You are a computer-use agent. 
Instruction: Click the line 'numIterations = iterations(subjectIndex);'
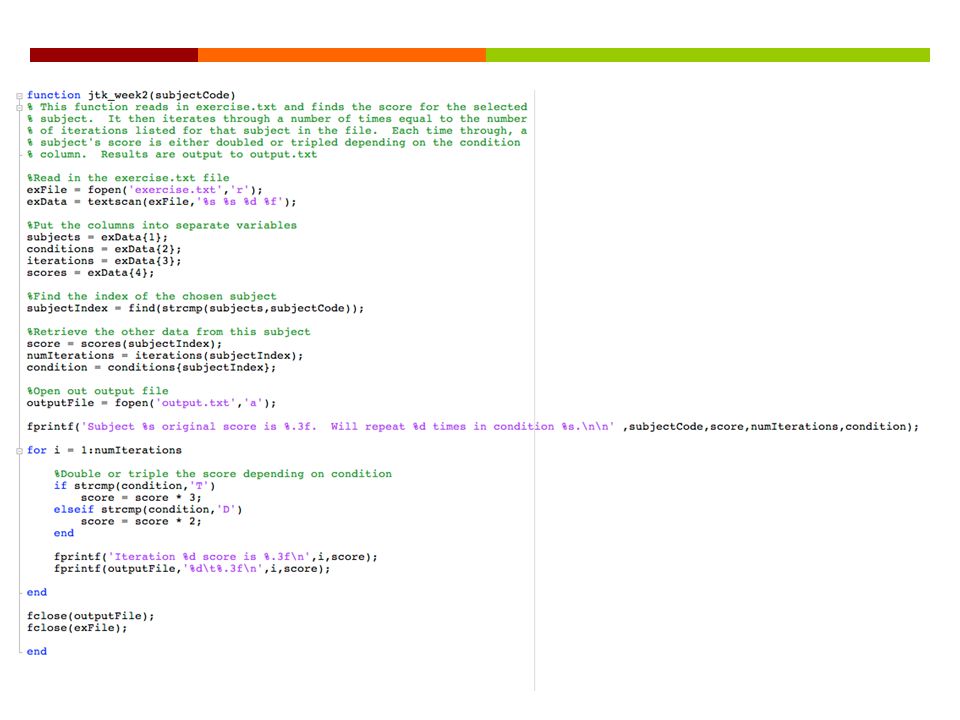[x=165, y=355]
